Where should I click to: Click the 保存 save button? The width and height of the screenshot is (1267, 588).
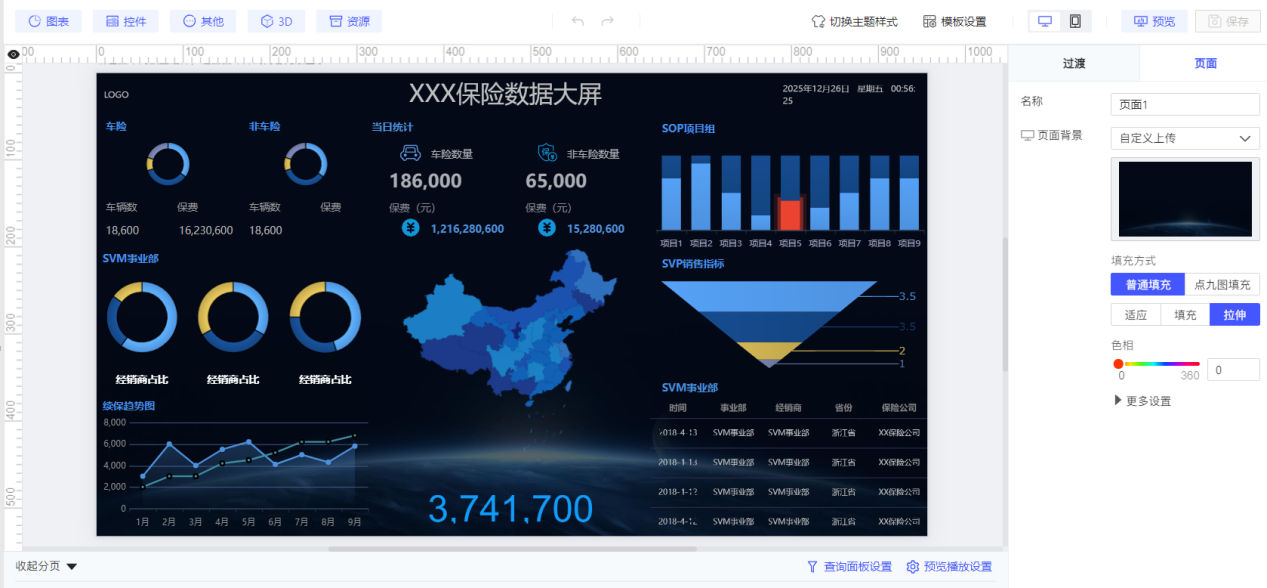point(1227,21)
